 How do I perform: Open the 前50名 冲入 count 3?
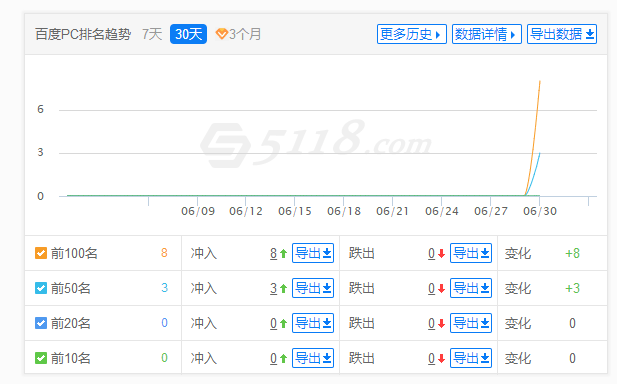(273, 289)
